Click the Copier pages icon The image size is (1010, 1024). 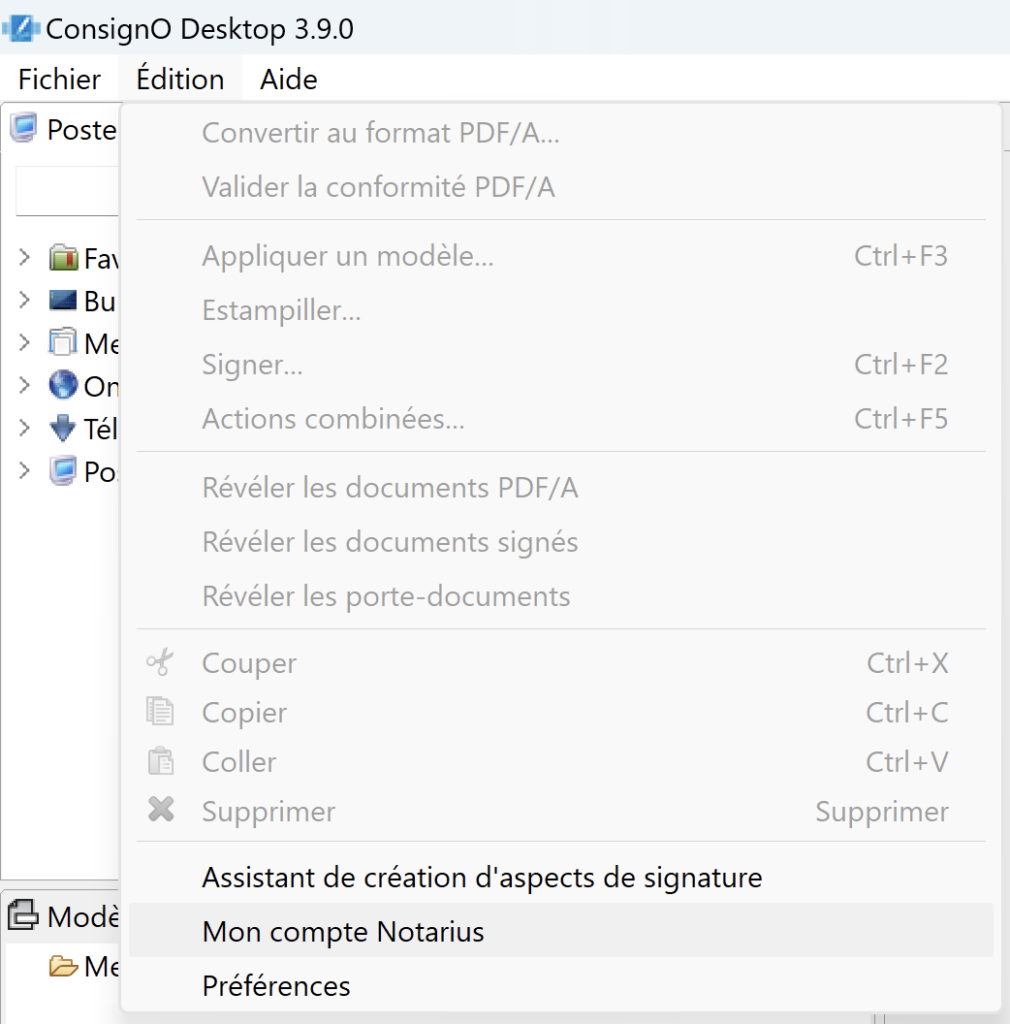(161, 712)
